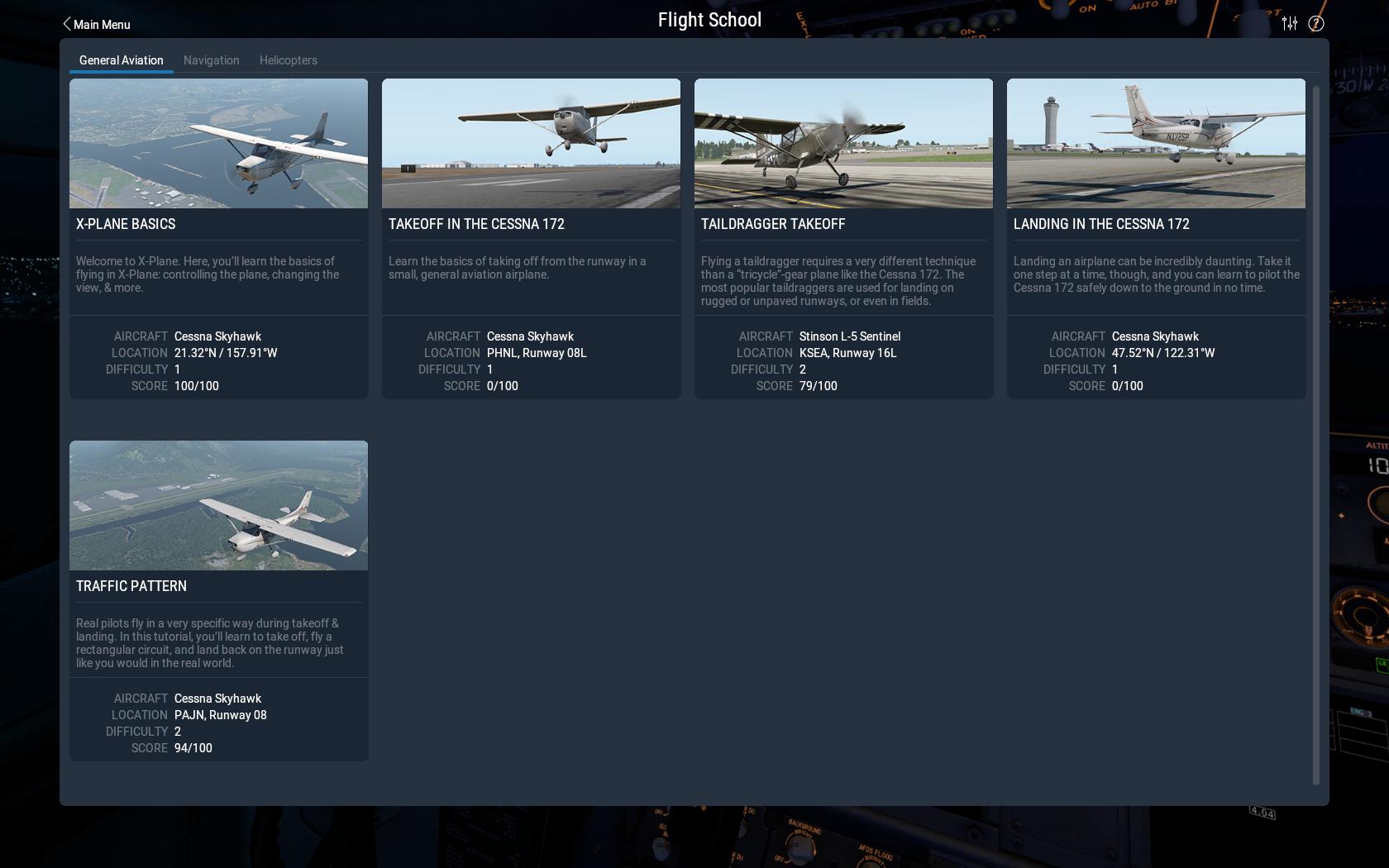Start the Traffic Pattern lesson thumbnail
Viewport: 1389px width, 868px height.
(x=218, y=505)
